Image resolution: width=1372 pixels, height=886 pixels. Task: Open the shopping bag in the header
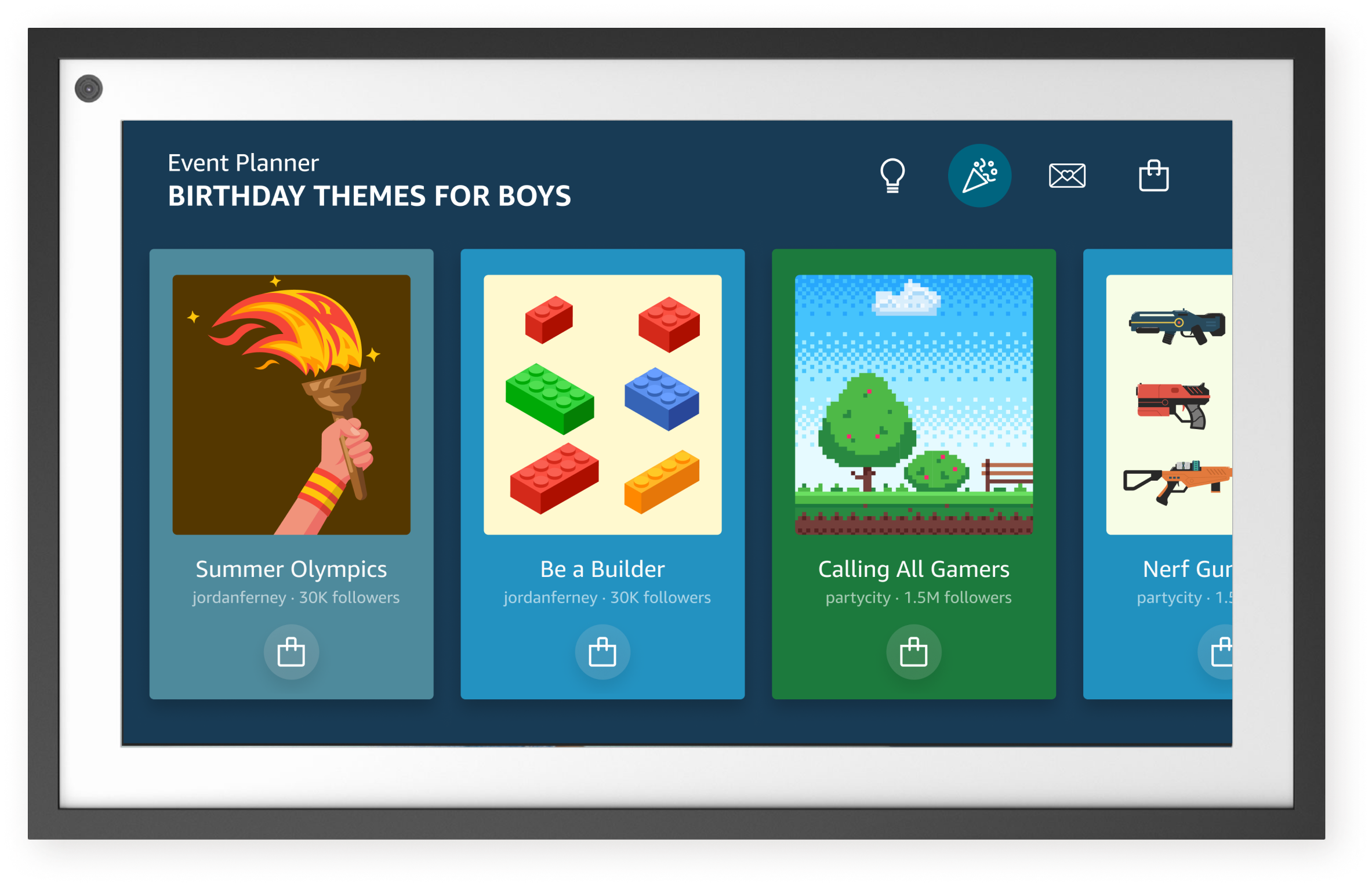coord(1153,175)
